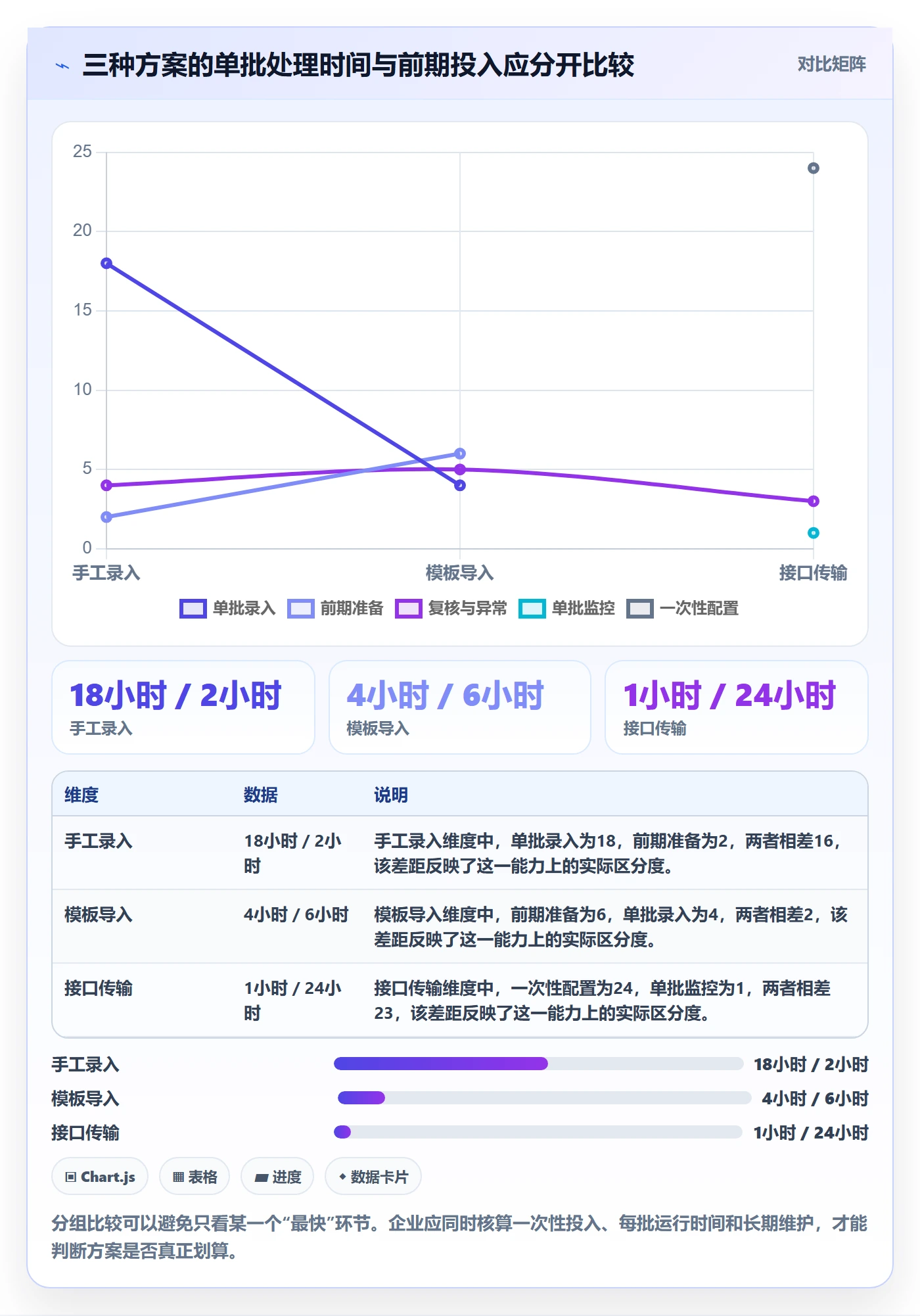Click the 数据卡片 tag chip
Screen dimensions: 920x1316
[x=373, y=1177]
